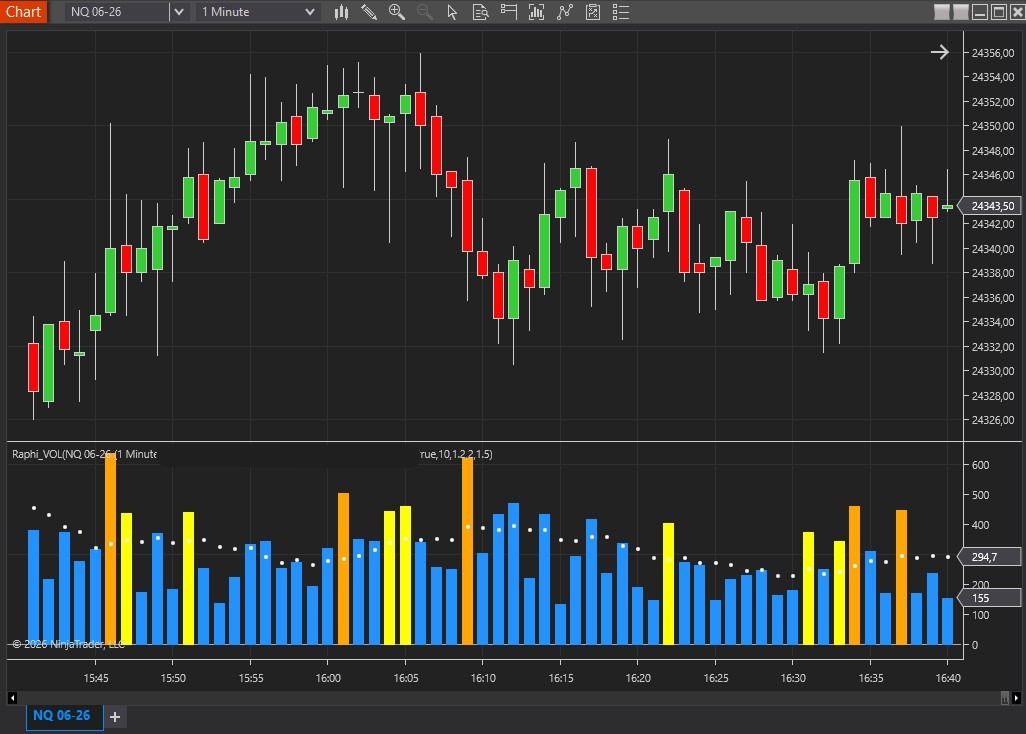Open the Indicators icon in toolbar
The width and height of the screenshot is (1026, 734).
coord(565,12)
